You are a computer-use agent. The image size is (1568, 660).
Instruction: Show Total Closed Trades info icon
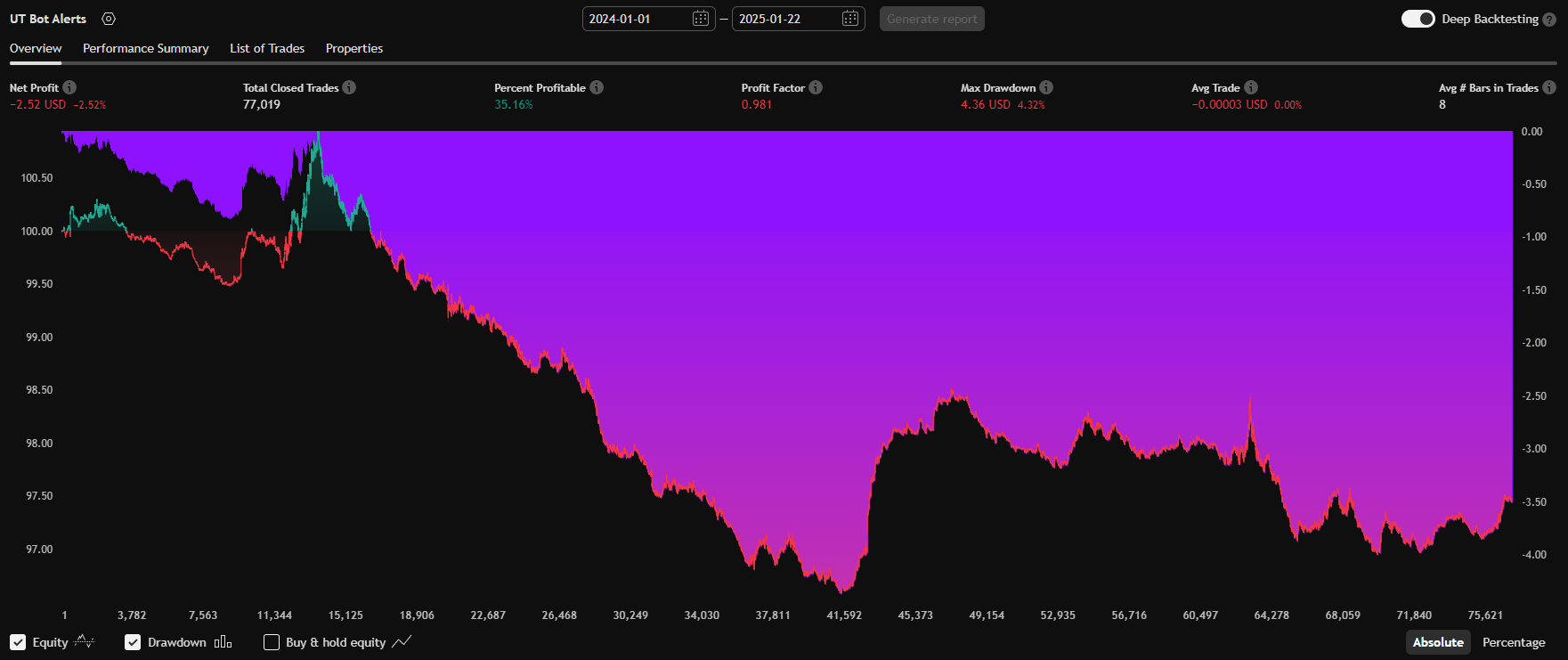pyautogui.click(x=349, y=87)
